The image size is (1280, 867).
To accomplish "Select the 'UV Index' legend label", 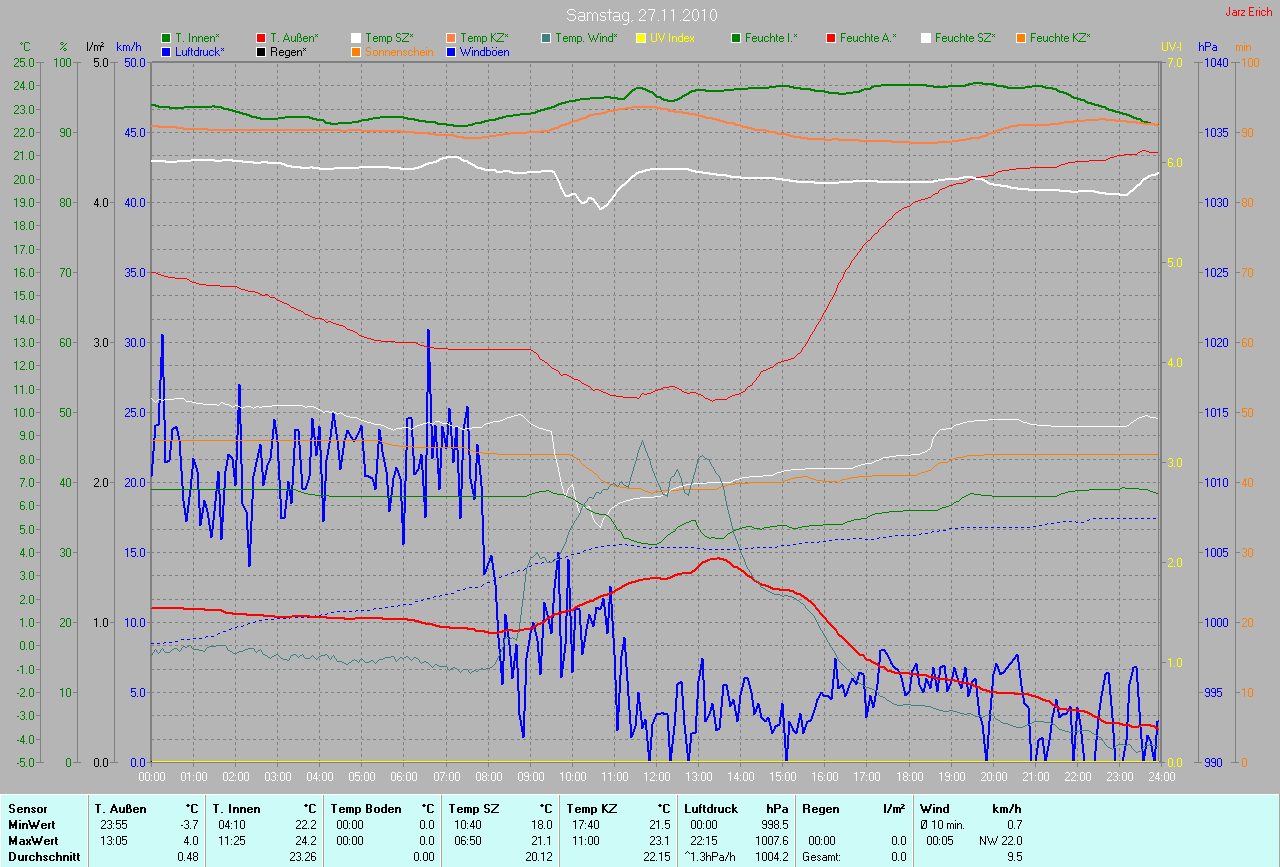I will (672, 38).
